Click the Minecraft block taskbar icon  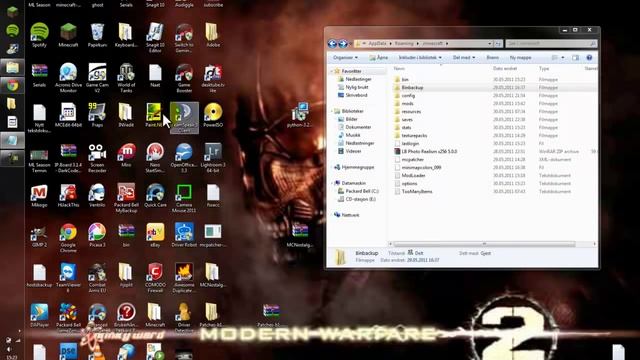tap(12, 12)
